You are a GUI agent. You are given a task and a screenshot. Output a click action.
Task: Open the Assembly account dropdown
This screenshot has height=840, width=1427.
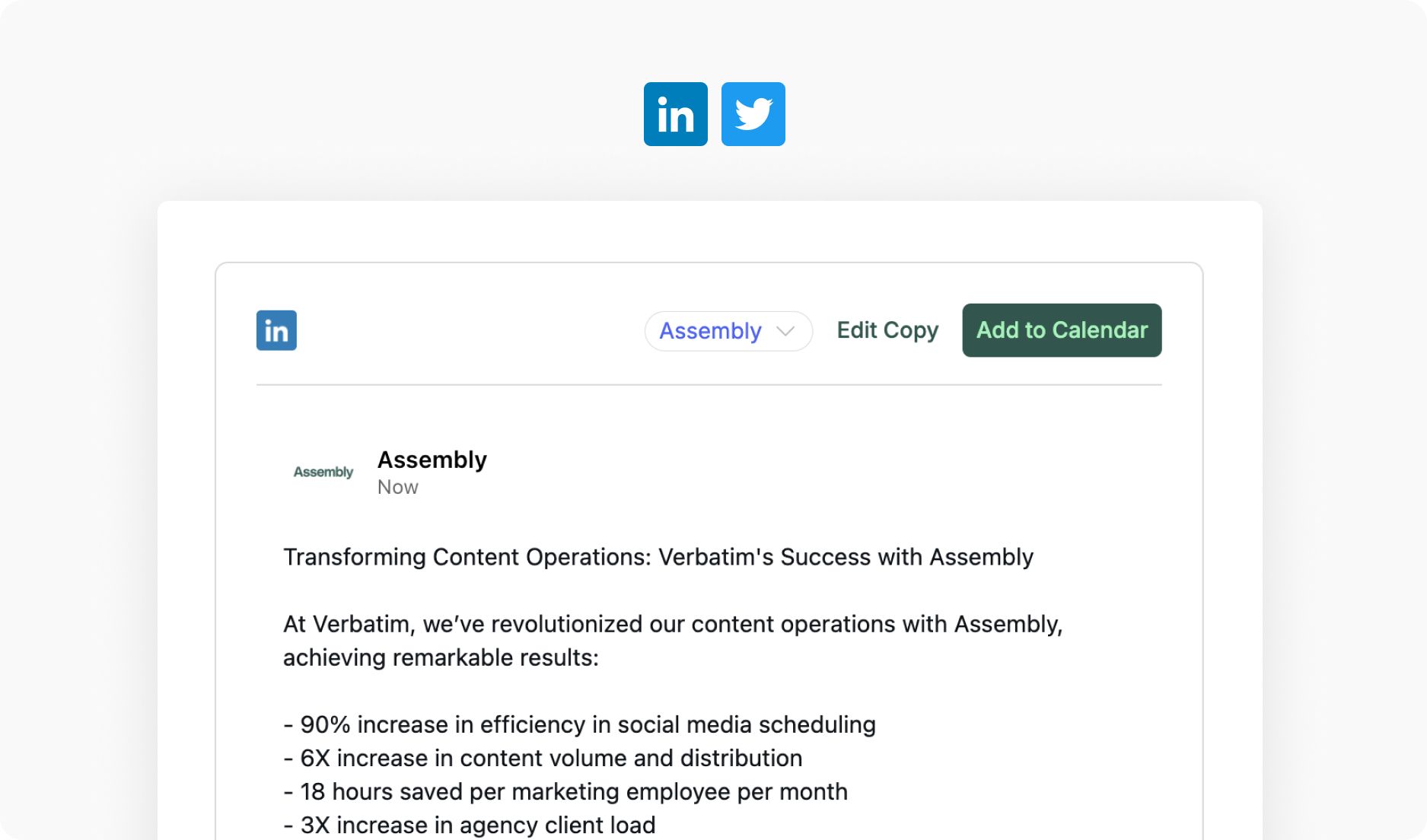(728, 331)
